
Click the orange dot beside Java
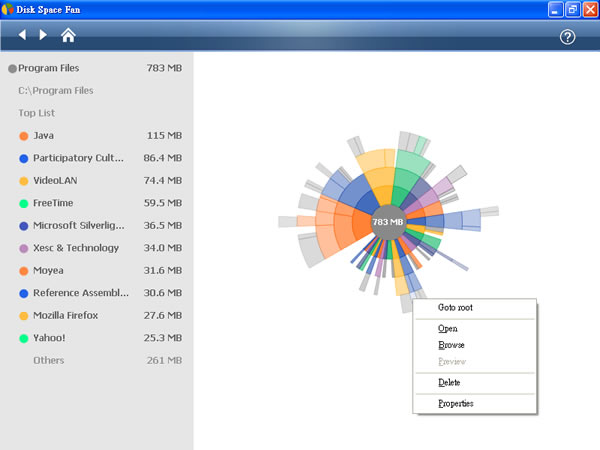[x=23, y=135]
